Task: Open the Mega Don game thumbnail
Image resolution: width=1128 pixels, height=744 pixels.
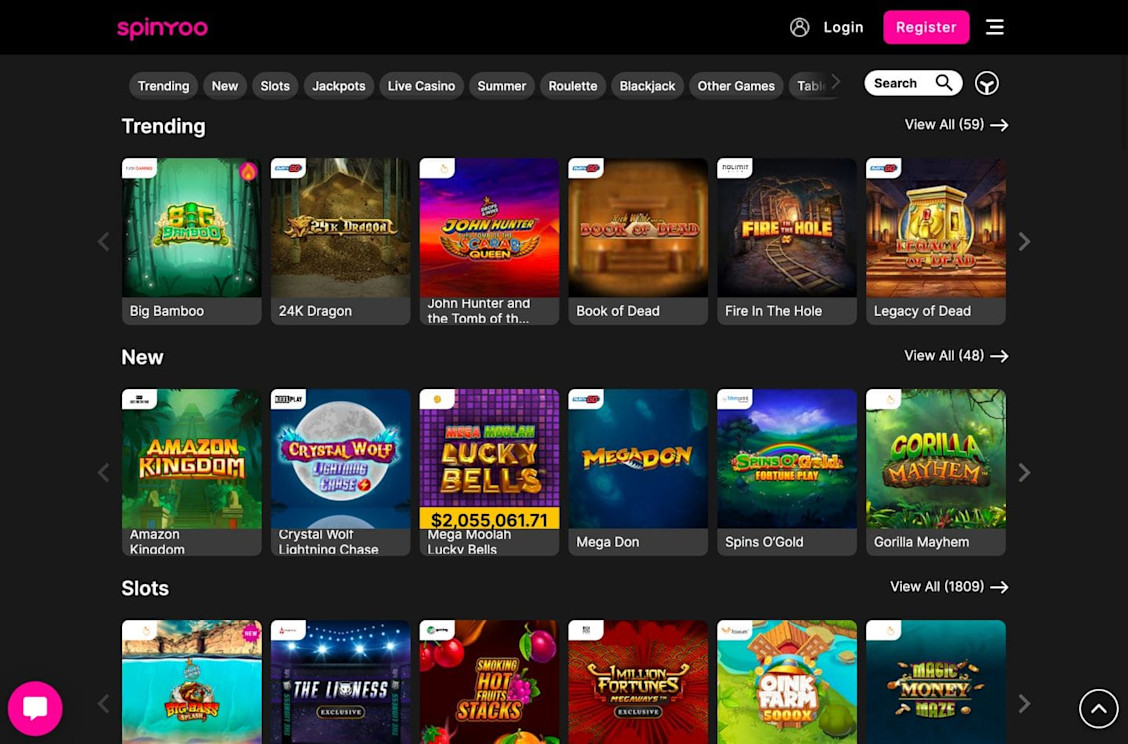Action: (638, 458)
